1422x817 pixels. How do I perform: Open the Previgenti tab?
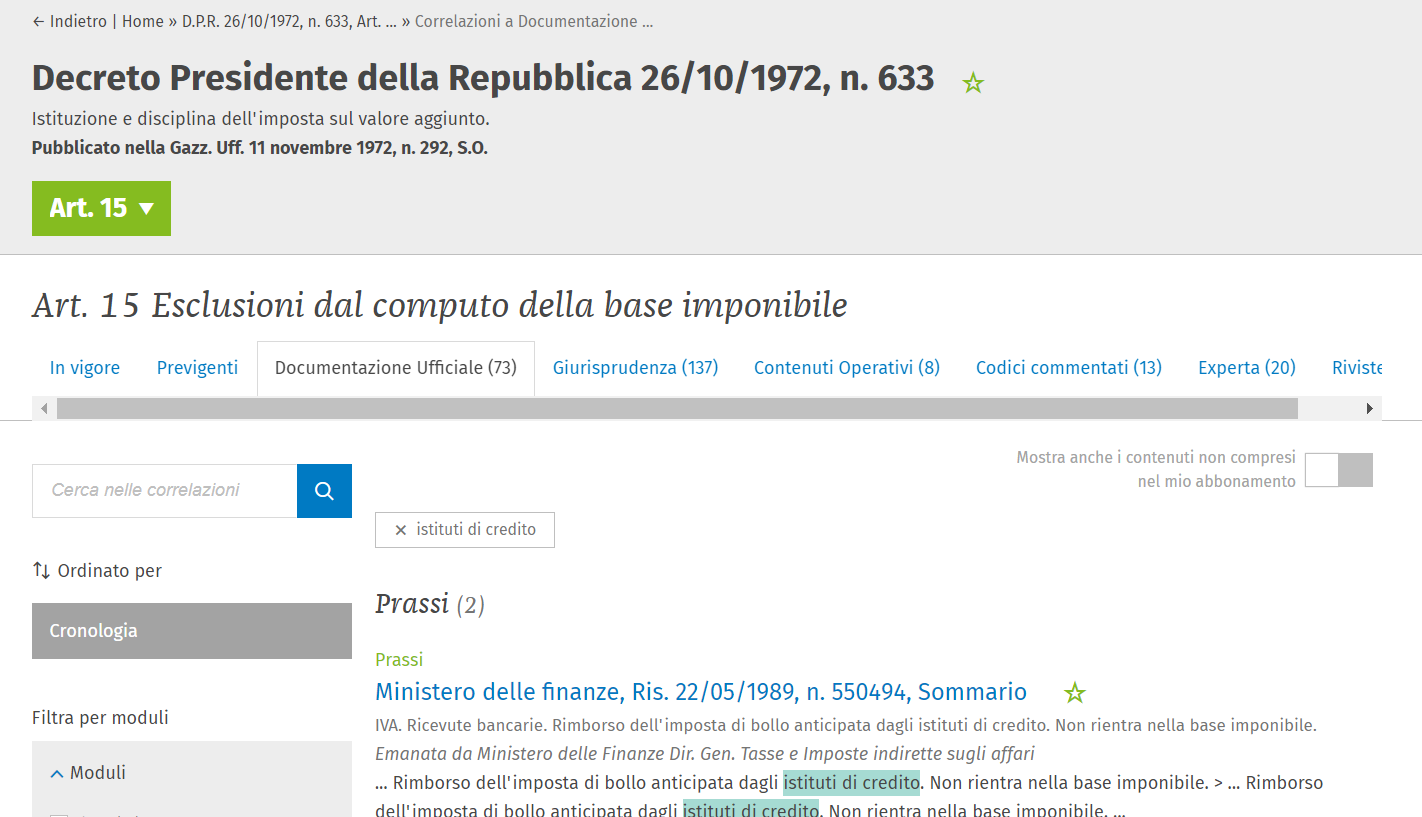coord(197,368)
